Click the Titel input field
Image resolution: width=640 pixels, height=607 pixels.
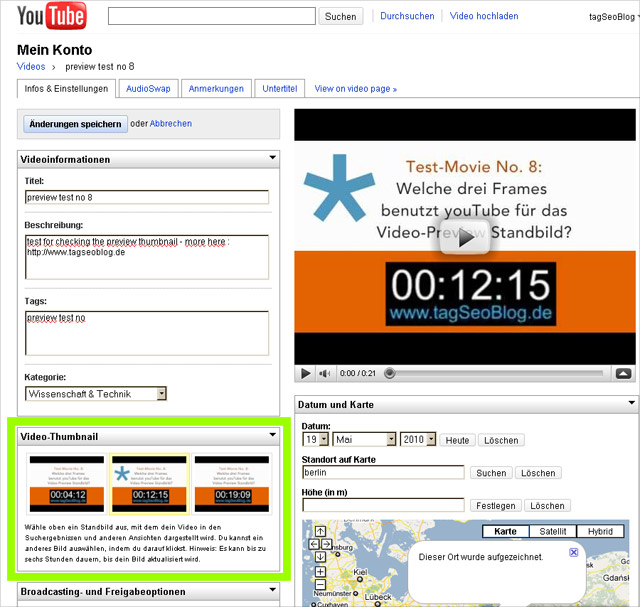[147, 197]
